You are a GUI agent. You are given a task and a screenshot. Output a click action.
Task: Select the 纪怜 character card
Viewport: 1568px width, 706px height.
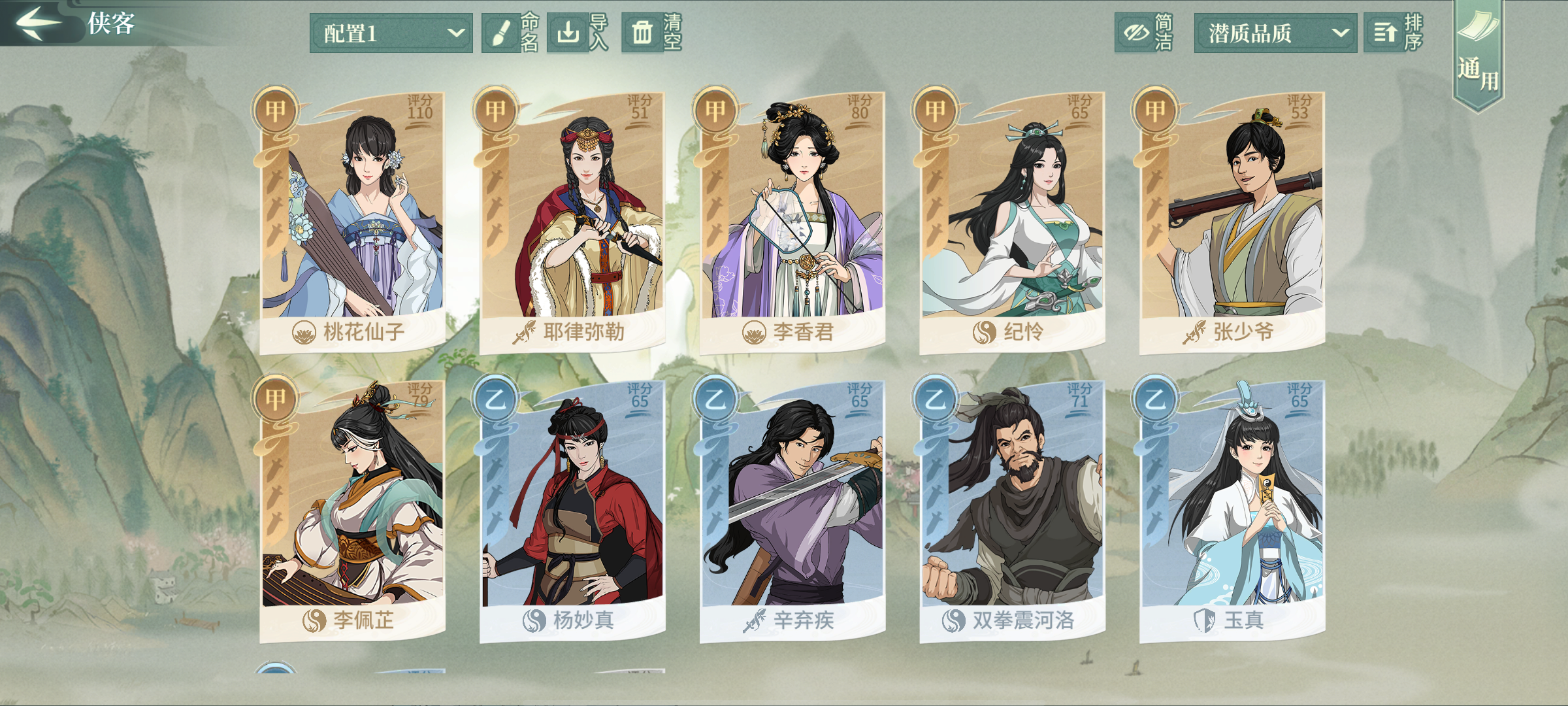pos(1012,221)
